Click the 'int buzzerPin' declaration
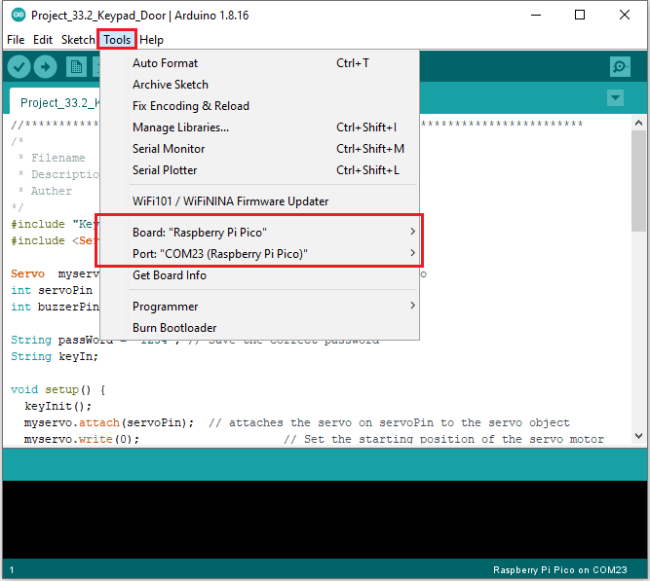Viewport: 650px width, 582px height. [x=55, y=307]
